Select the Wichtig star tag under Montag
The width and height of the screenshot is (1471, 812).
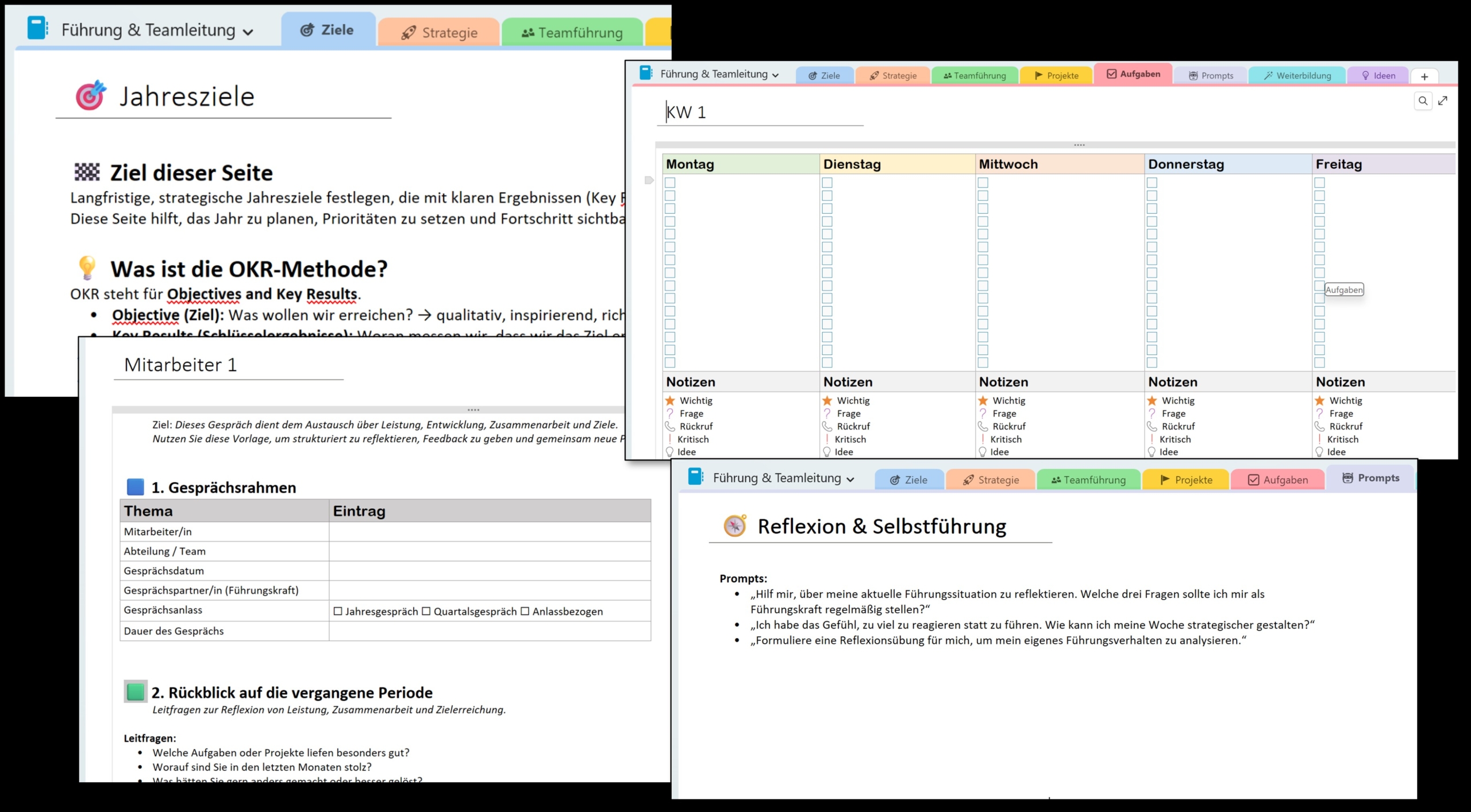(x=670, y=400)
